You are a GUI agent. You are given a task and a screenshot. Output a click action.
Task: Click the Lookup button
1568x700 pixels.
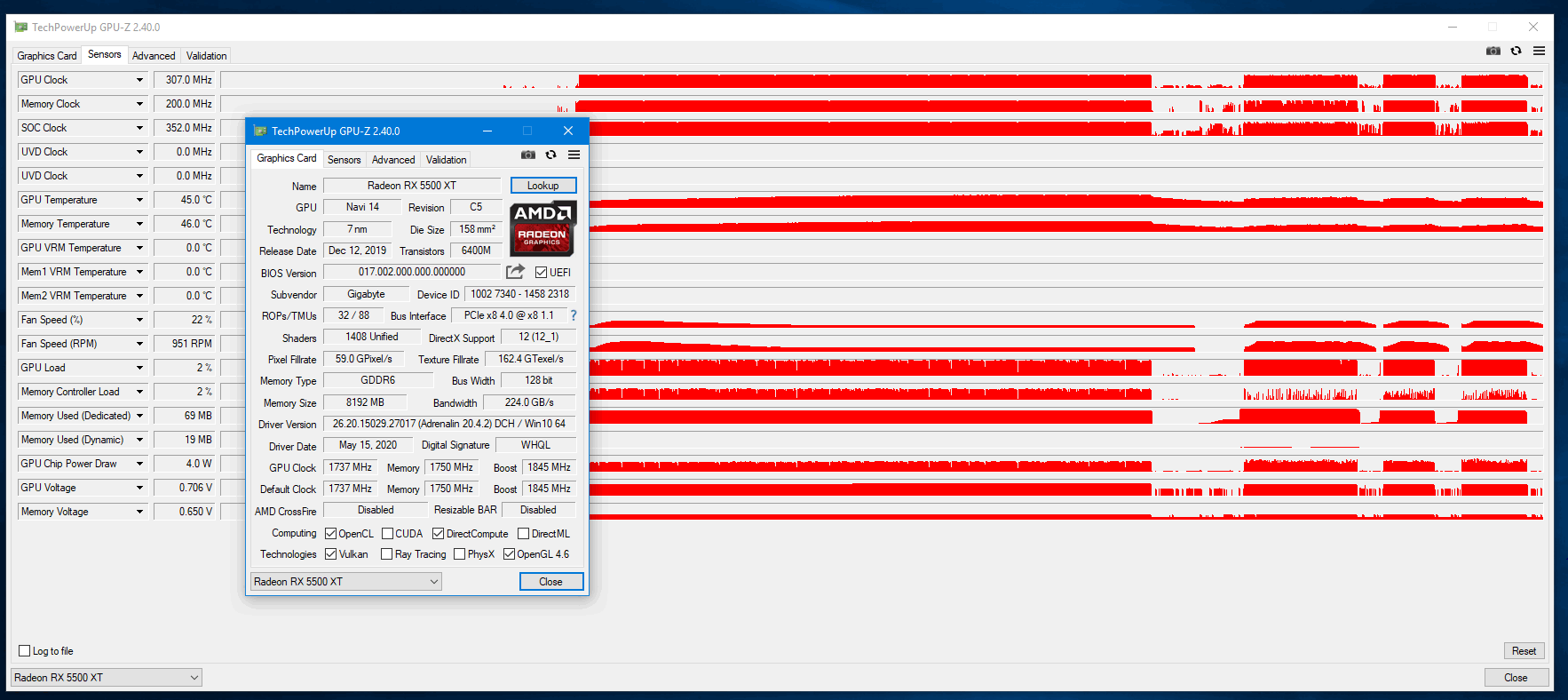(x=543, y=186)
